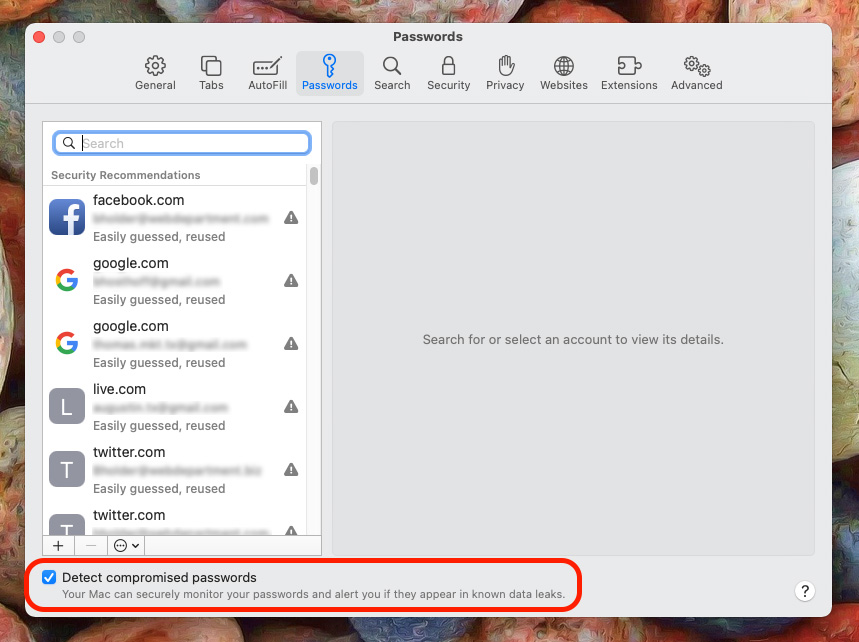Add a new password with plus button
859x642 pixels.
(x=58, y=546)
